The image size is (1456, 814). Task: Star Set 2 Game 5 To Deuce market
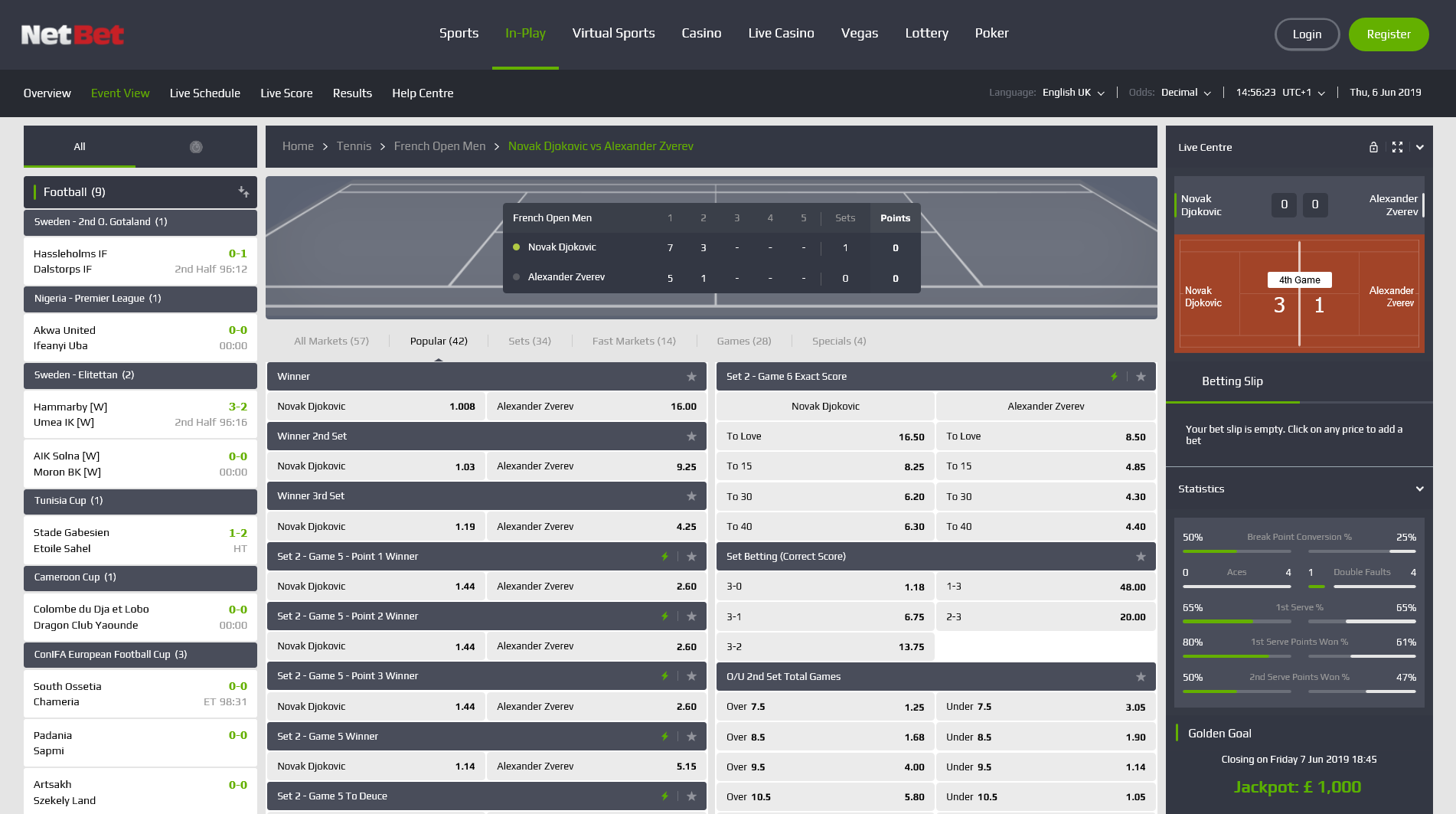(691, 796)
